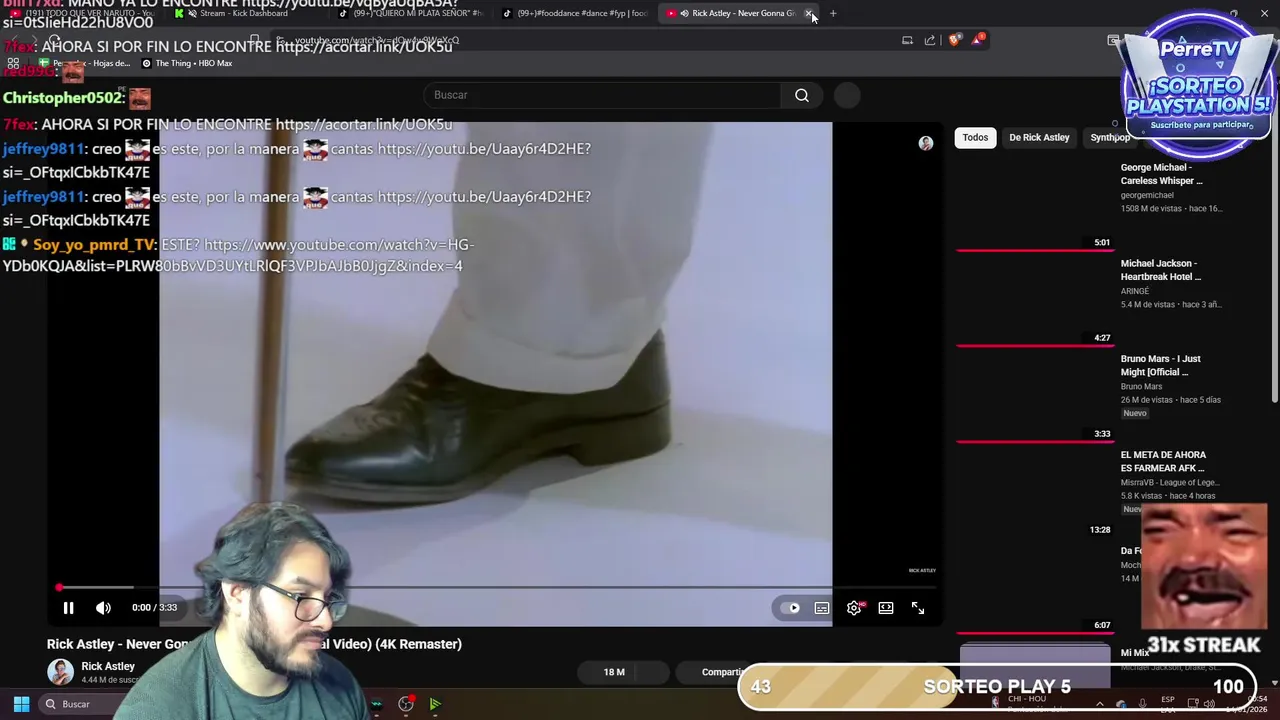
Task: Click the Compartir share button
Action: [722, 672]
